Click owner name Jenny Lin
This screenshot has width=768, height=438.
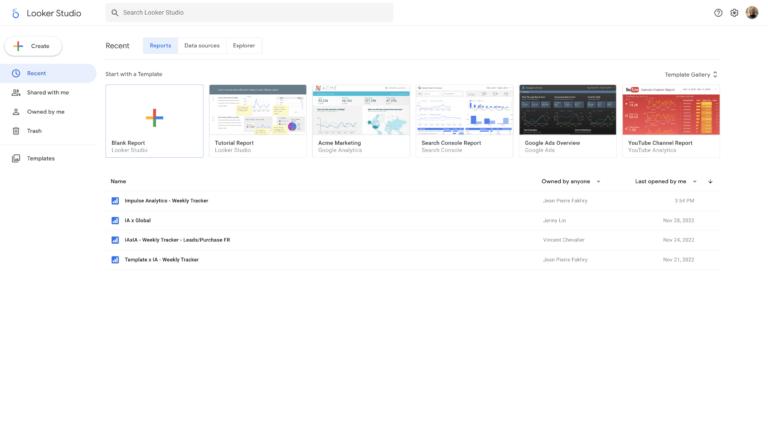pyautogui.click(x=554, y=220)
